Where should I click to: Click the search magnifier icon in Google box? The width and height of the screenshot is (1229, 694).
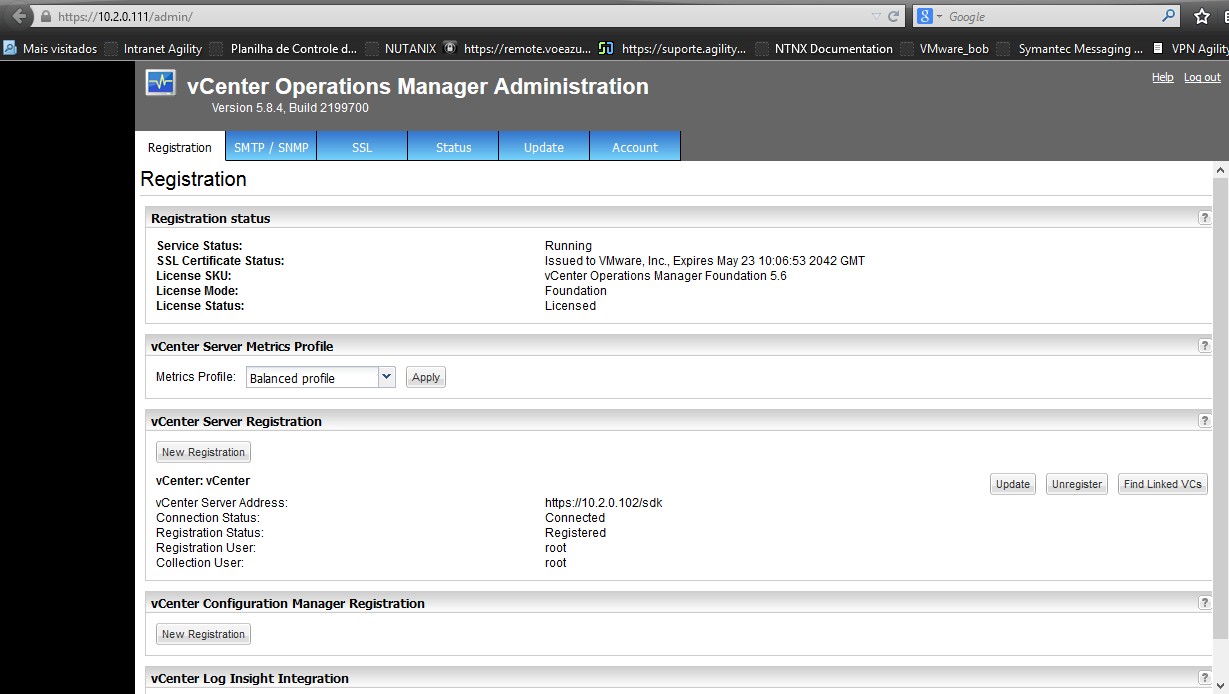(x=1169, y=16)
